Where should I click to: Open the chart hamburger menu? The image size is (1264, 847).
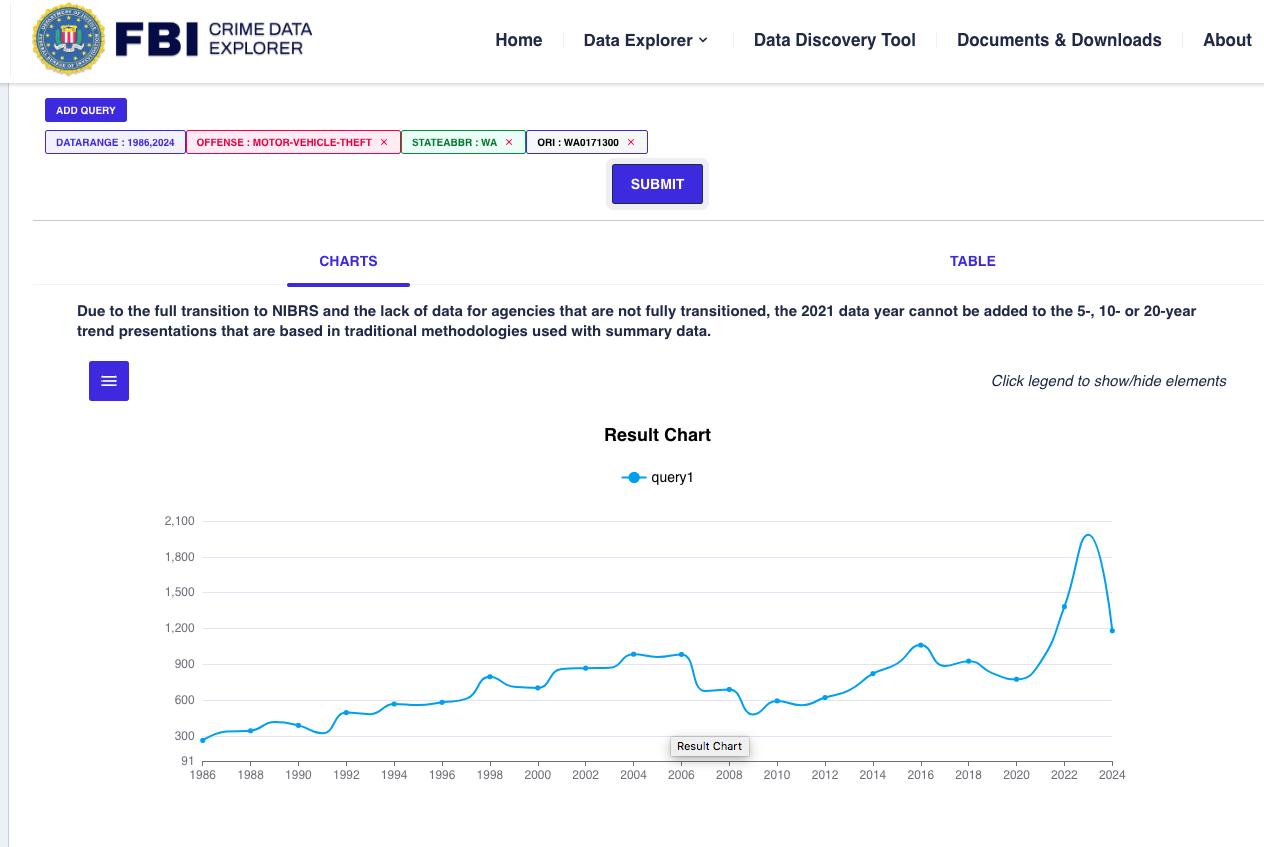(x=109, y=381)
